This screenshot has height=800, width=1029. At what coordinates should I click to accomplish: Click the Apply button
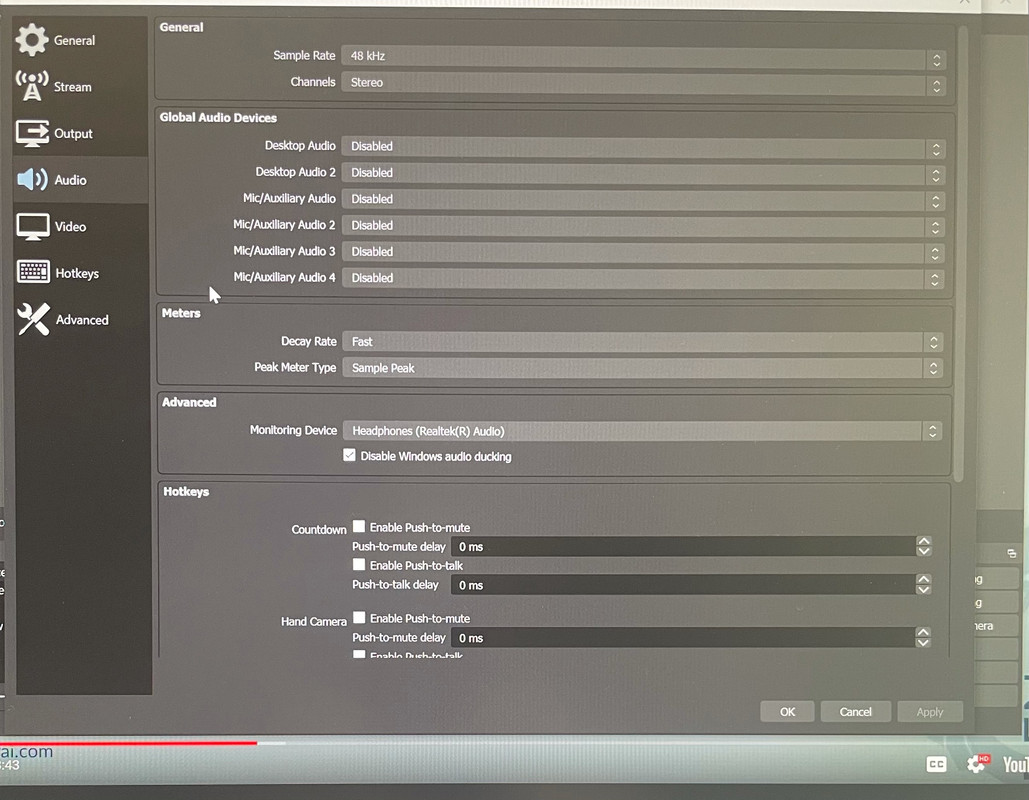[x=929, y=711]
